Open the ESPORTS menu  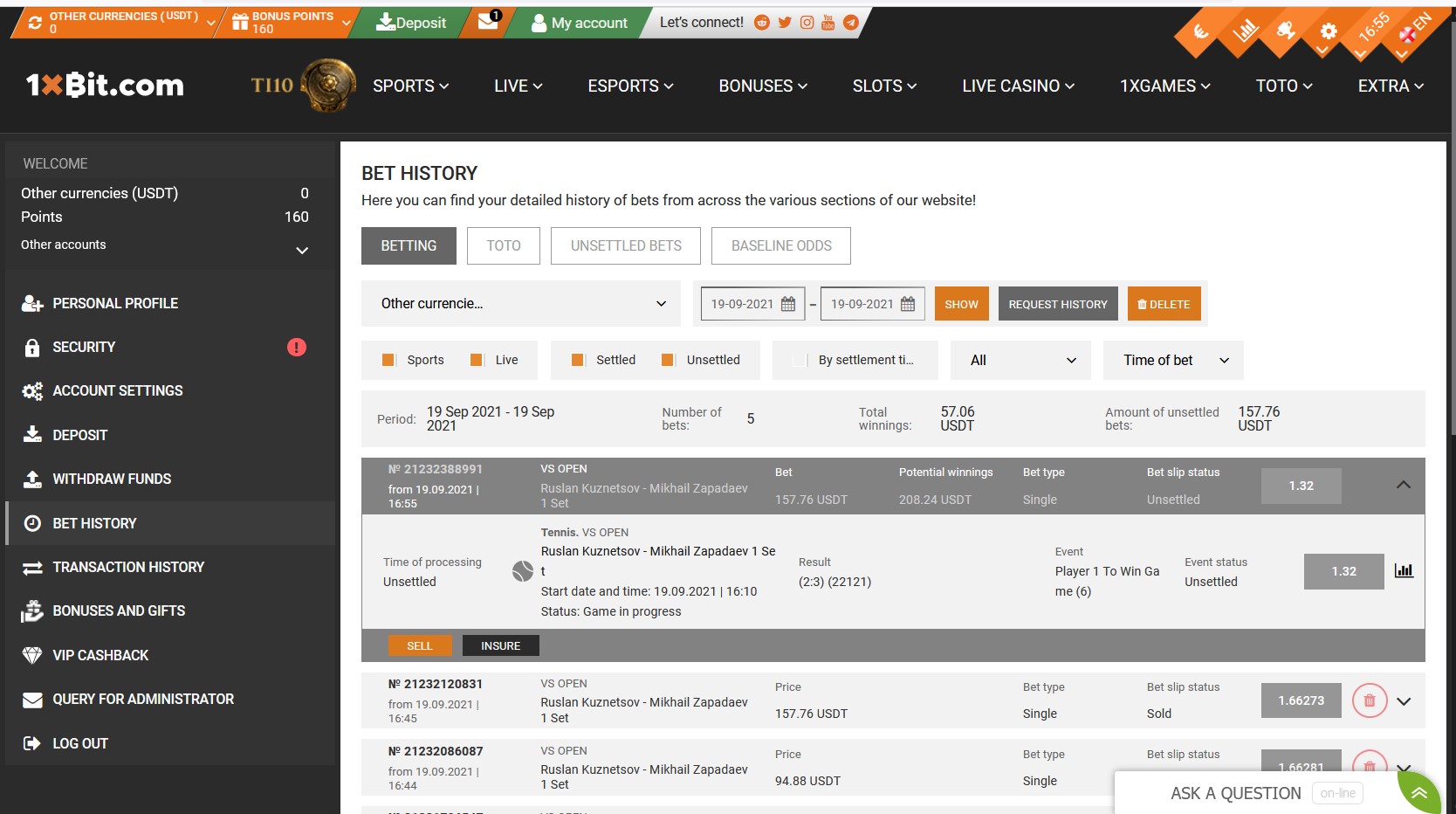631,86
